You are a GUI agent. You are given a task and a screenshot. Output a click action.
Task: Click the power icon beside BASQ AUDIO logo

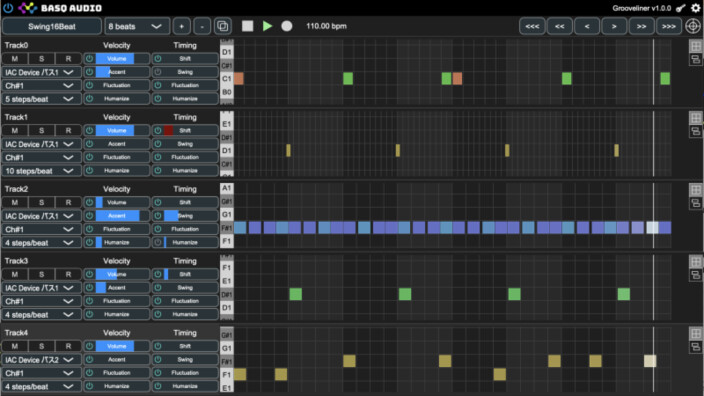[8, 8]
